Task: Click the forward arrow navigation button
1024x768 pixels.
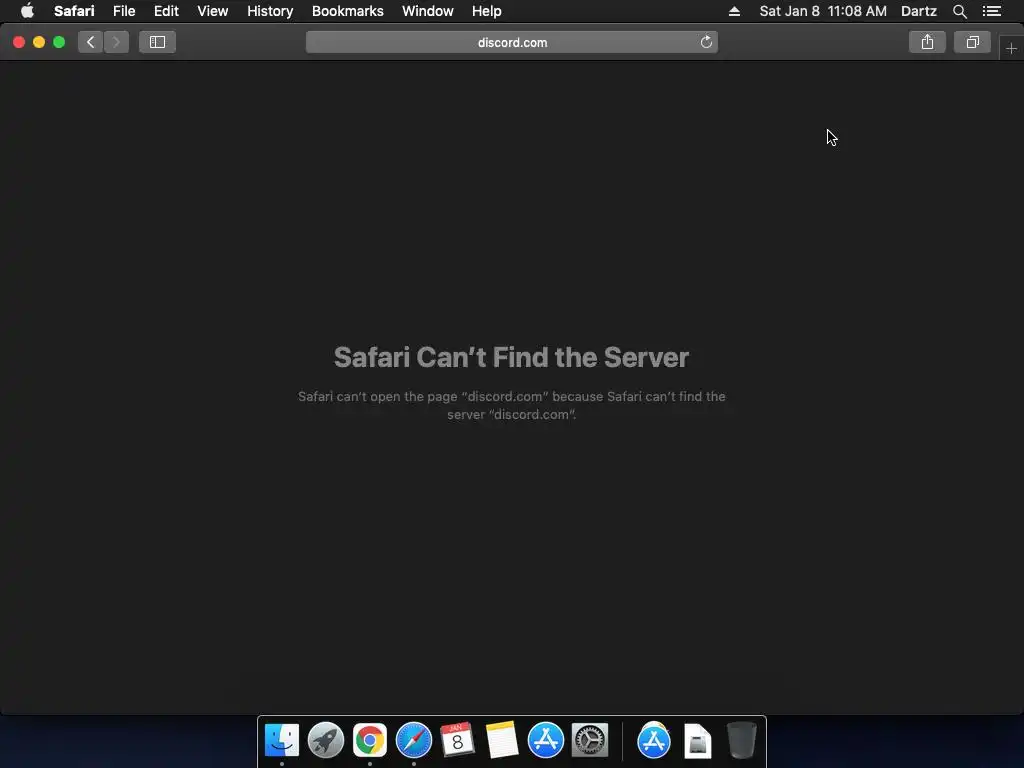Action: 116,42
